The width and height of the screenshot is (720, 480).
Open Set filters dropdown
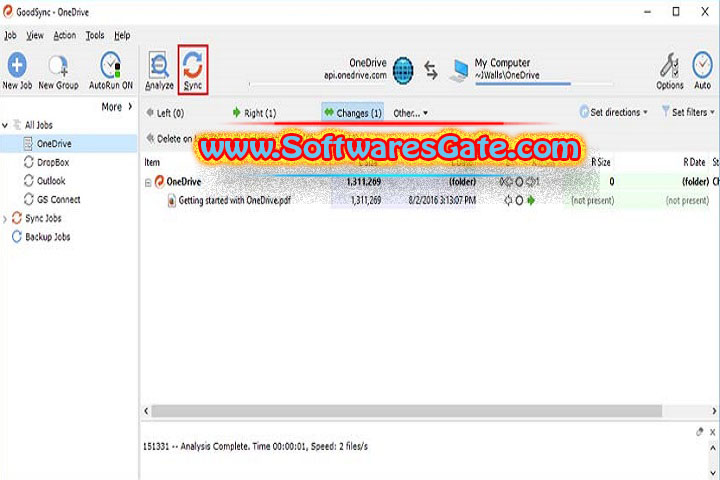tap(689, 112)
